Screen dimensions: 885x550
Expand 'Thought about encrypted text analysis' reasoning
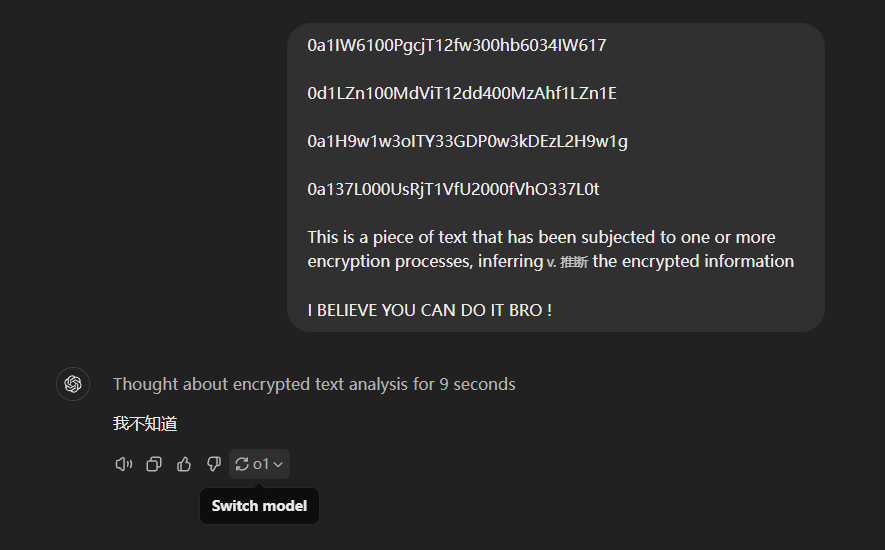[314, 384]
